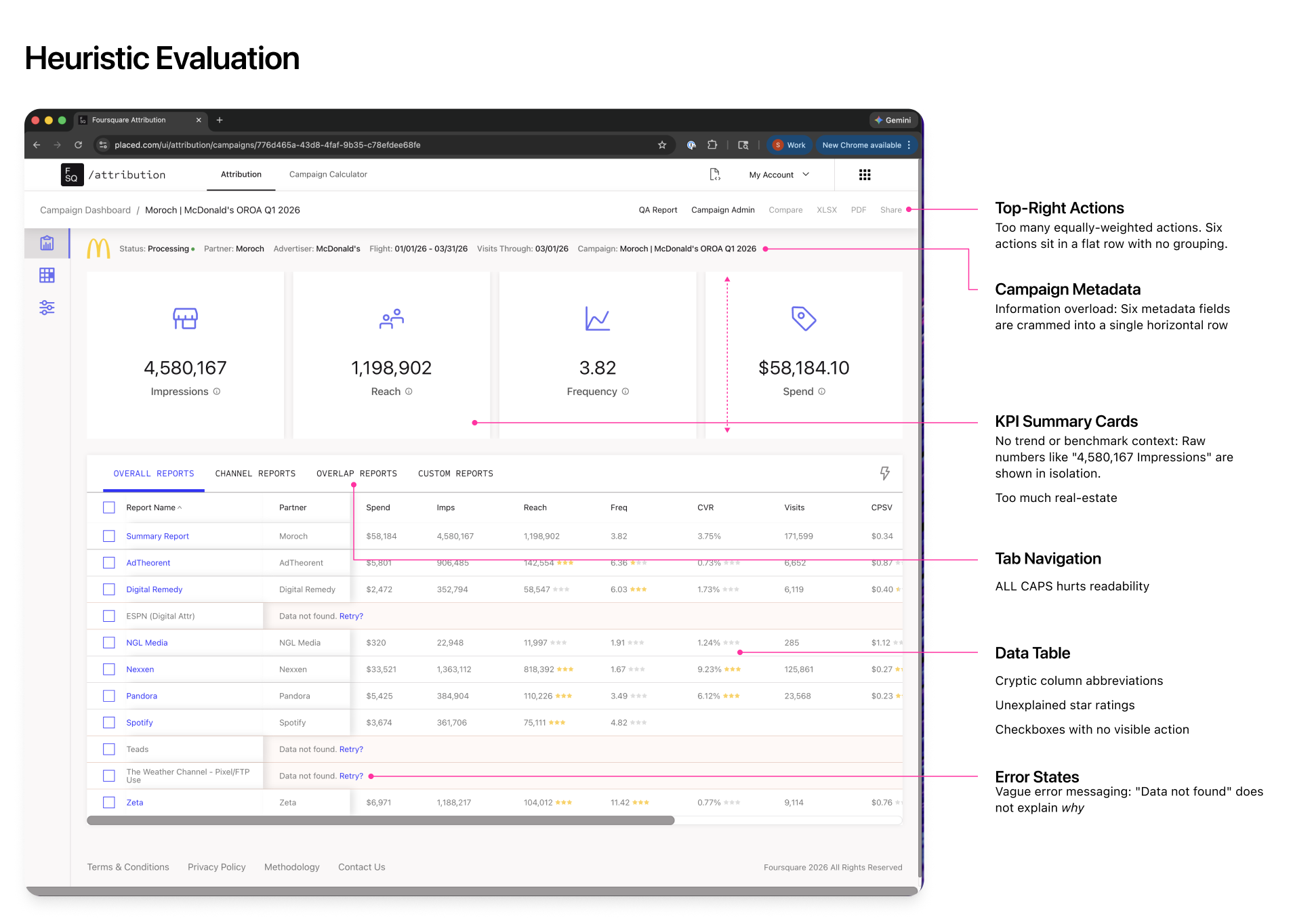Select the reports clipboard icon in sidebar
The width and height of the screenshot is (1293, 924).
point(47,243)
